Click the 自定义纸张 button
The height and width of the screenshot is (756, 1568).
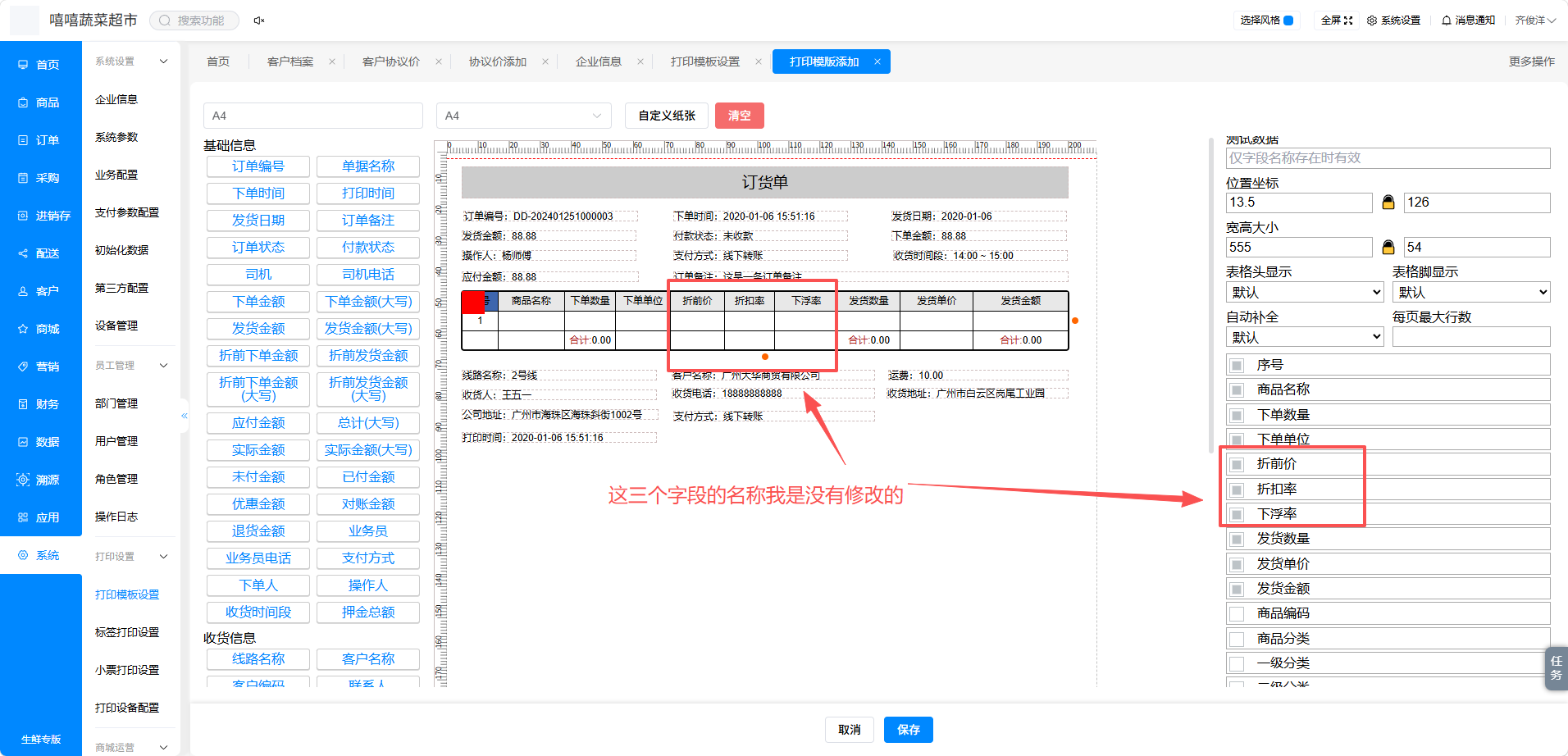click(x=667, y=116)
